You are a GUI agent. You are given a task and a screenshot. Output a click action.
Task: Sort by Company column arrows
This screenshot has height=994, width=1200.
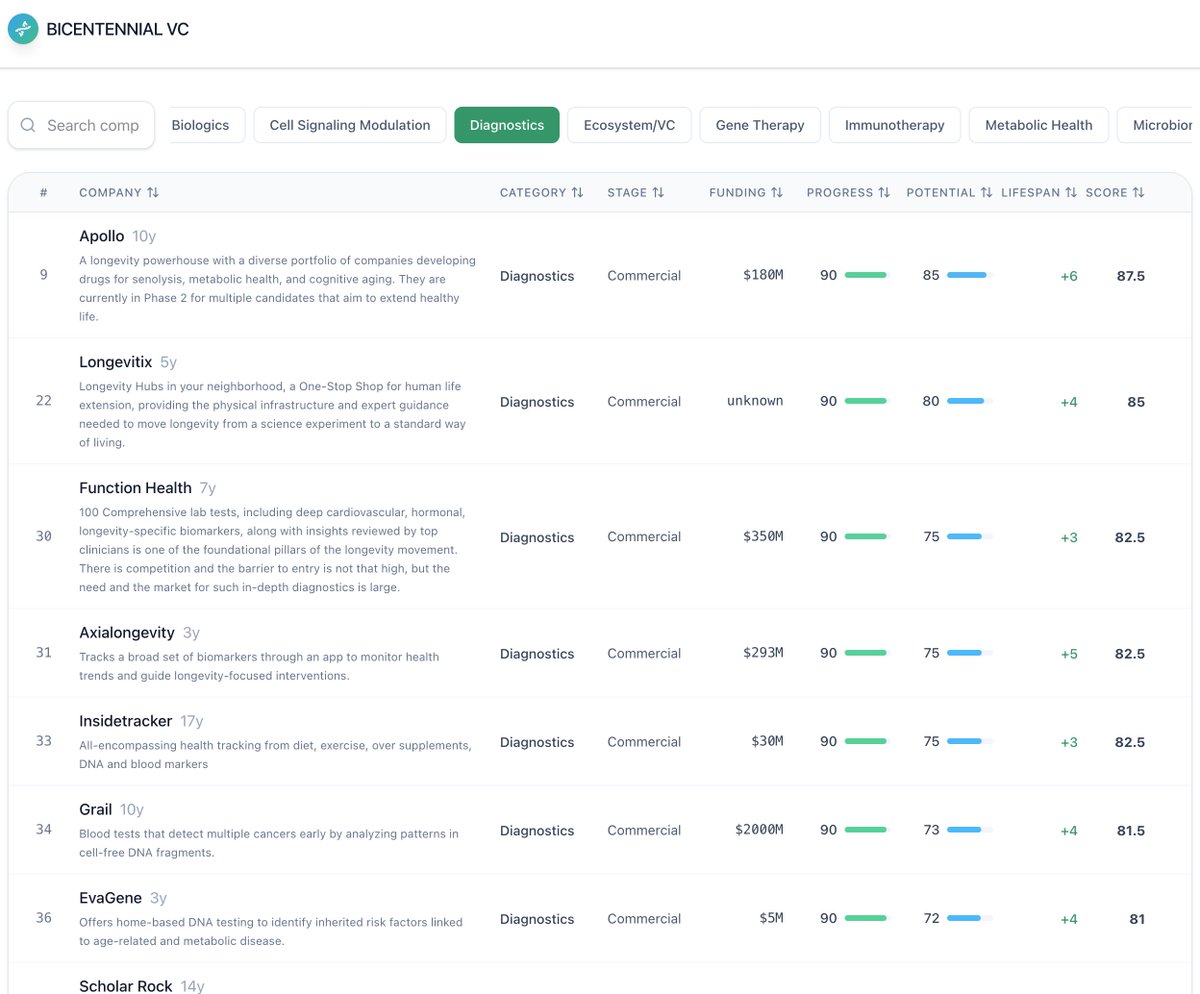[153, 192]
